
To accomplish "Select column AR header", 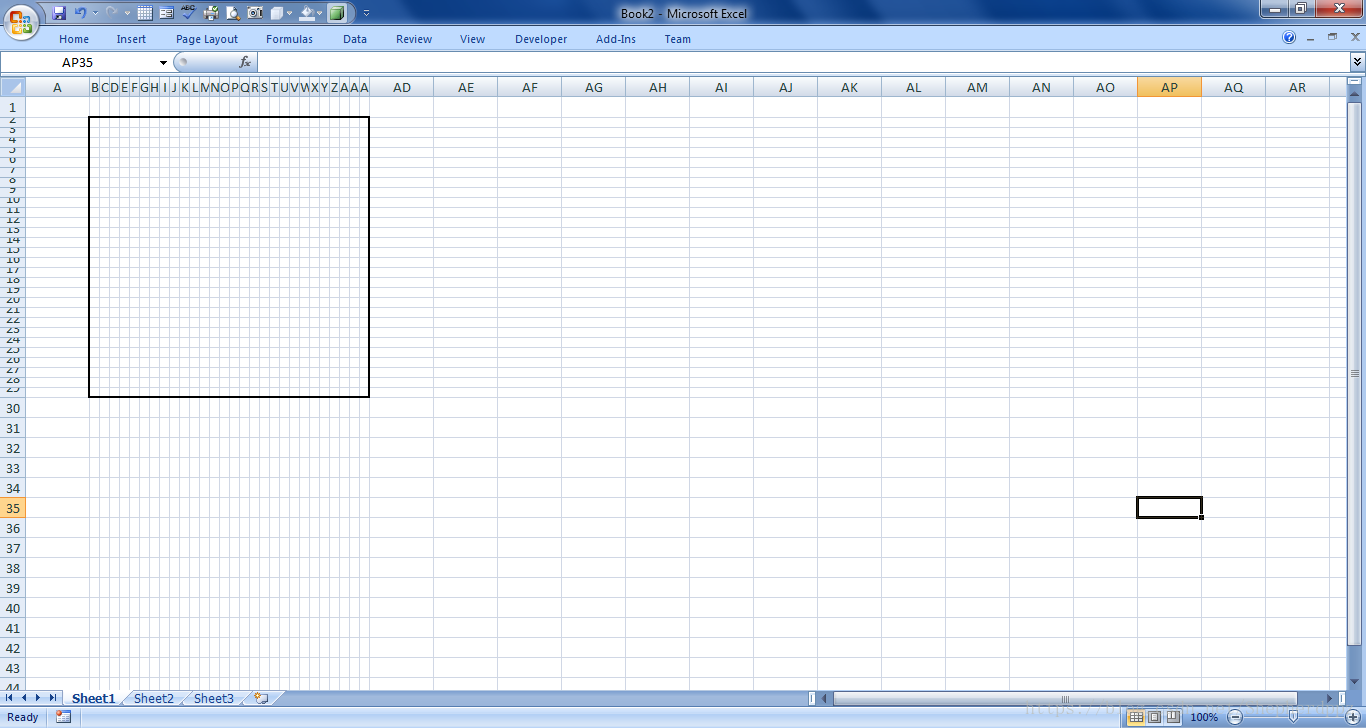I will 1297,88.
